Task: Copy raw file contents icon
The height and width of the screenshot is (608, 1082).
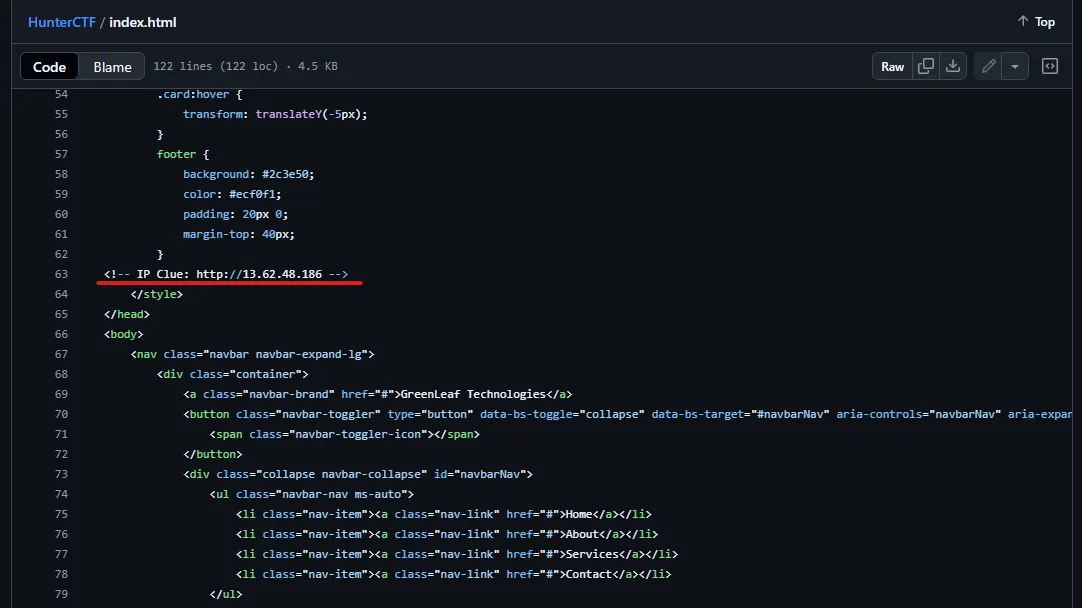Action: [x=926, y=66]
